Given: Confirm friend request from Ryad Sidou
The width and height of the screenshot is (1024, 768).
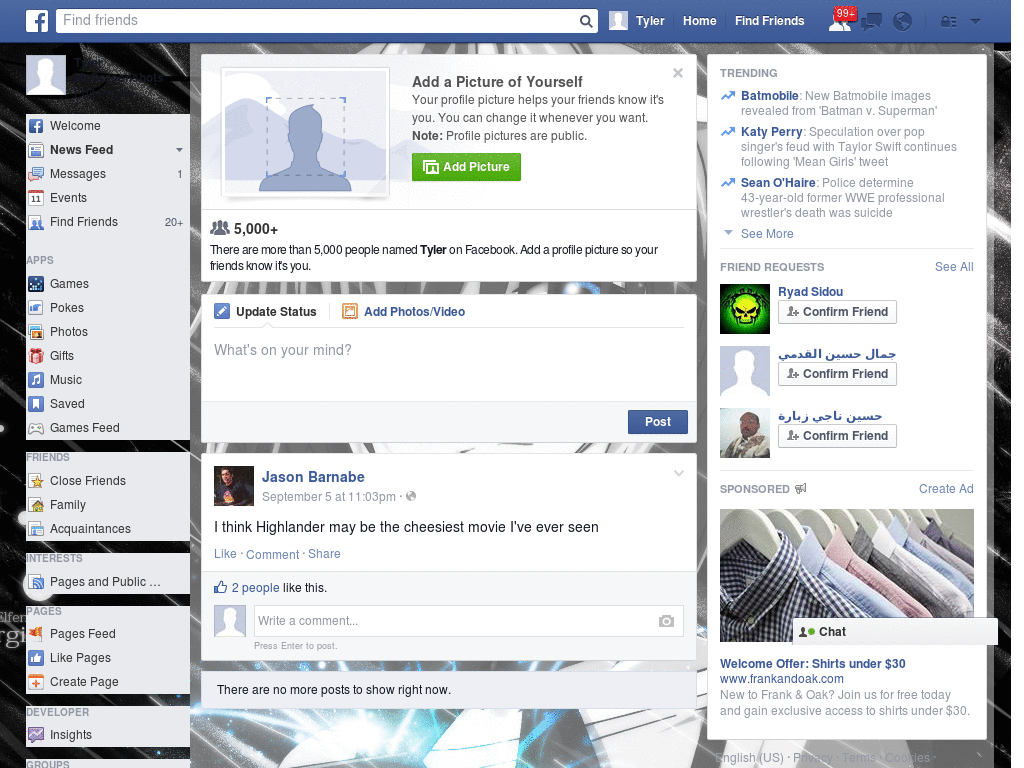Looking at the screenshot, I should pos(837,312).
